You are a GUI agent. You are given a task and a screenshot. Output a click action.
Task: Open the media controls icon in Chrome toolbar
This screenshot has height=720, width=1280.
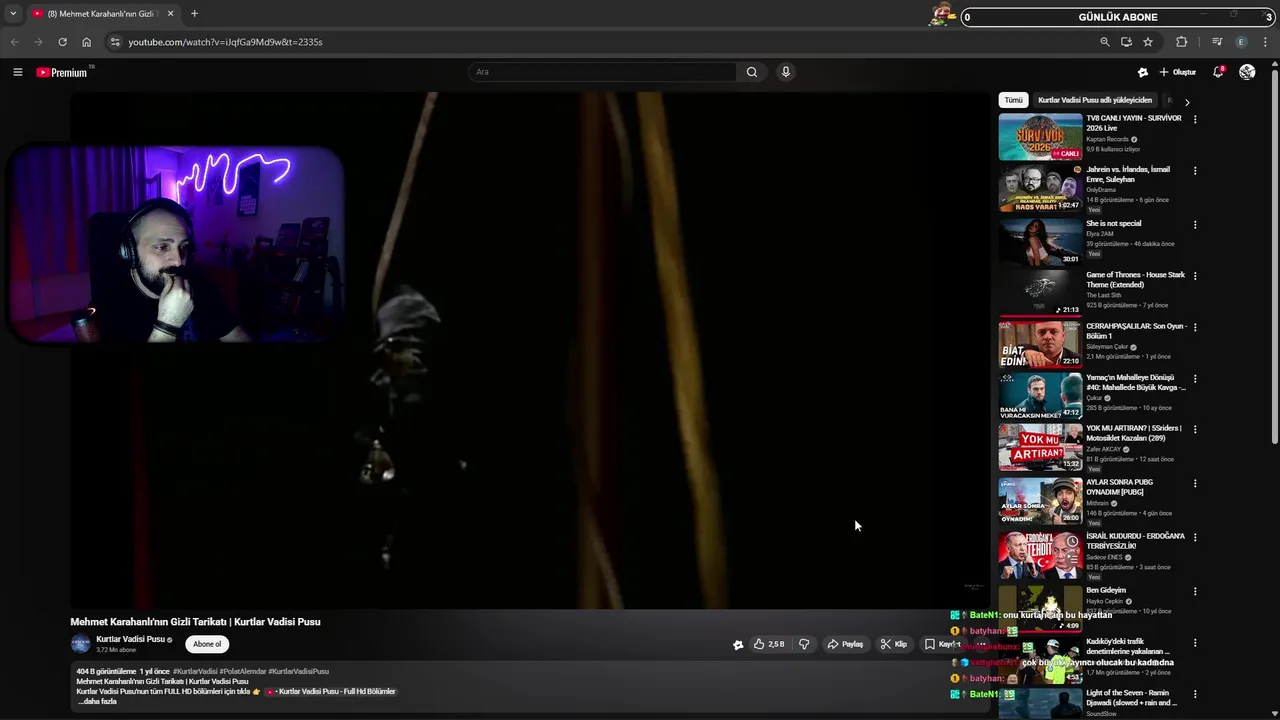tap(1217, 42)
